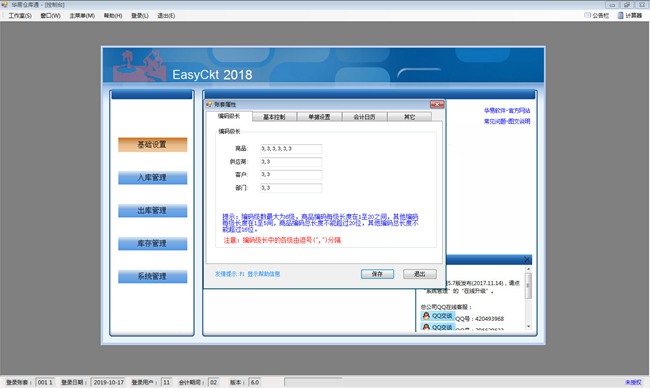Click the accounting period value 02
The image size is (650, 388).
click(x=213, y=382)
